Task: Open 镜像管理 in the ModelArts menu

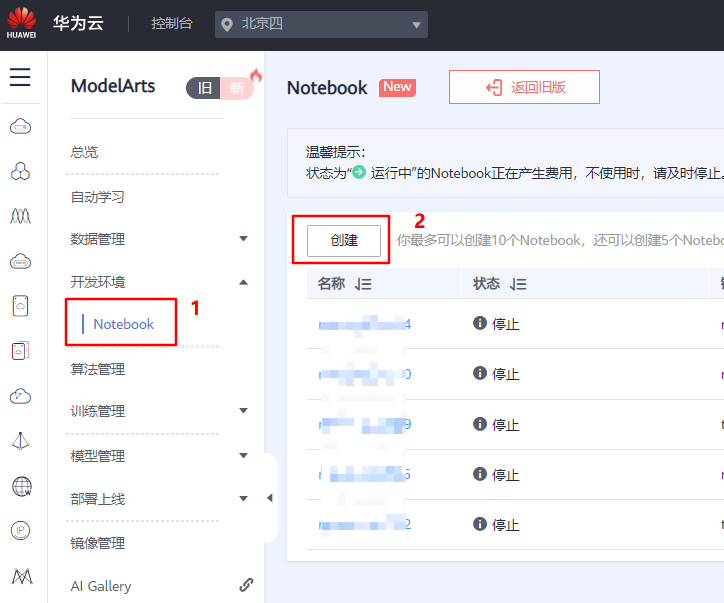Action: click(97, 543)
